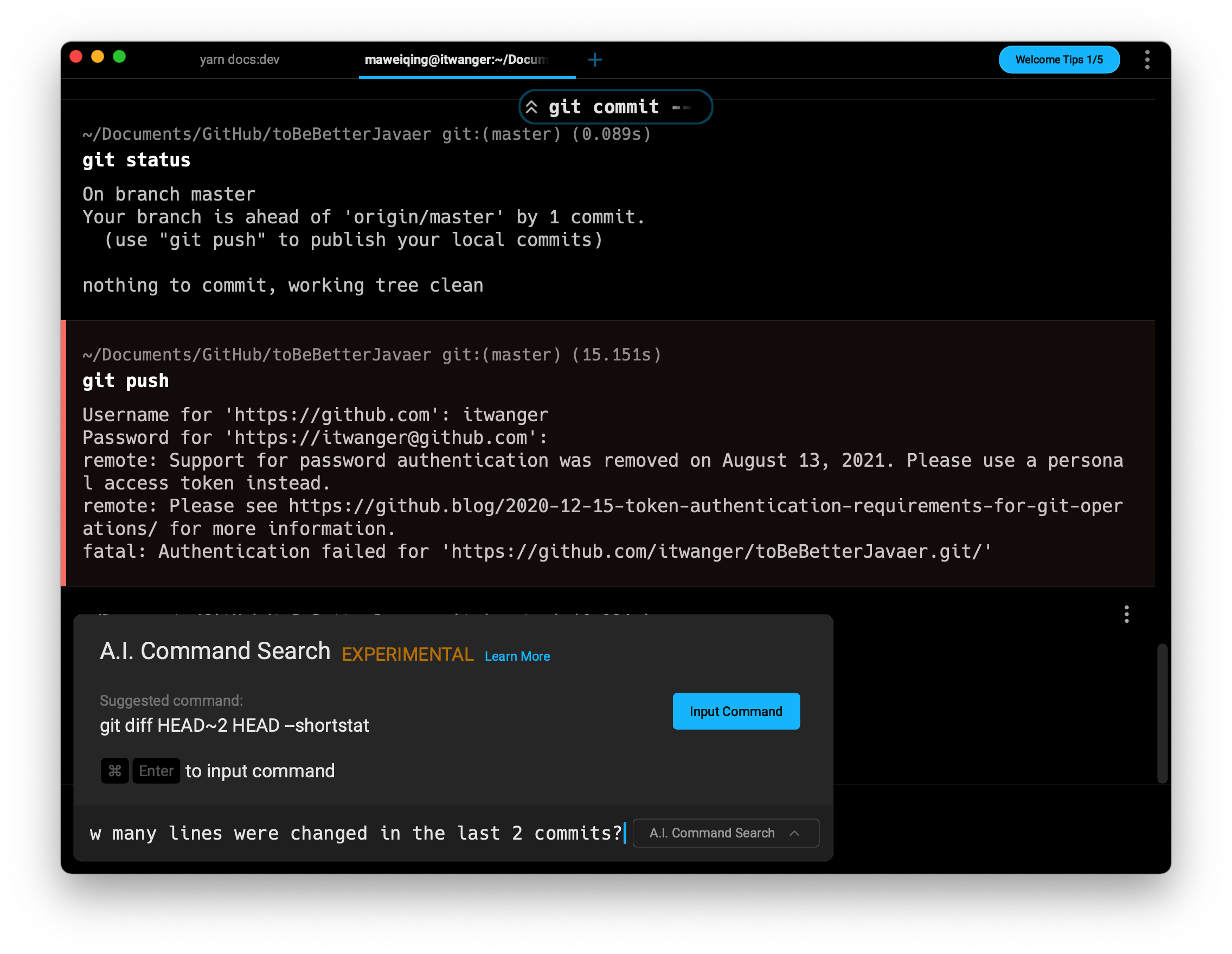
Task: Open a new terminal tab with the plus icon
Action: [596, 59]
